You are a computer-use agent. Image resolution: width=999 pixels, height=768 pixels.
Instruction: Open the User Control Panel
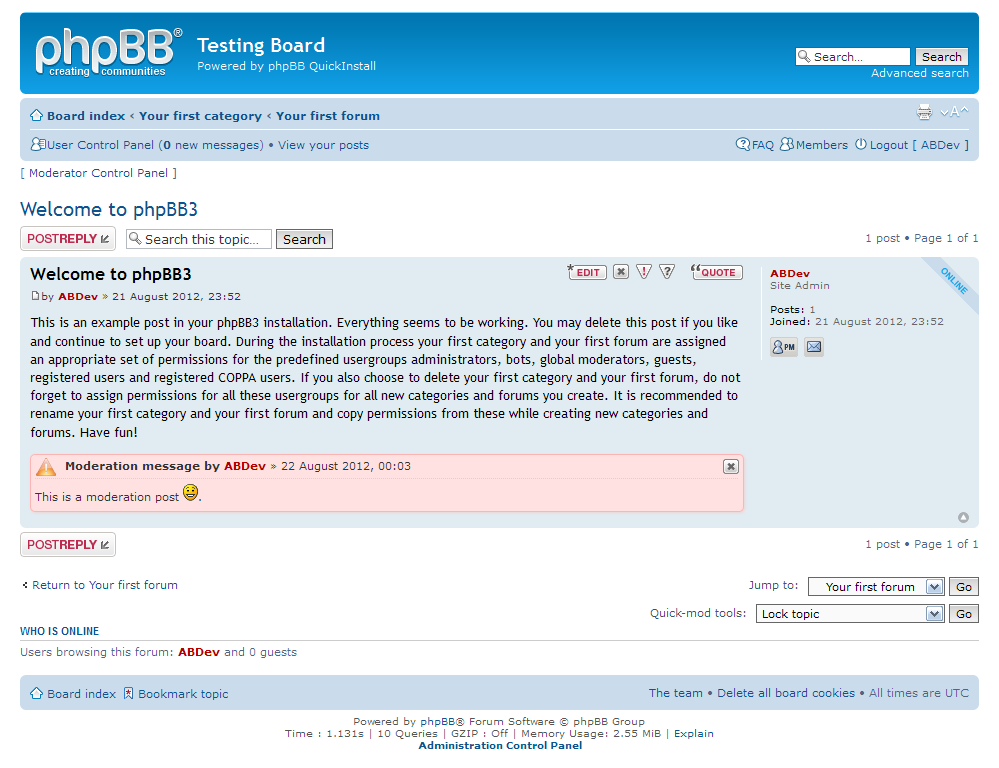pos(100,145)
